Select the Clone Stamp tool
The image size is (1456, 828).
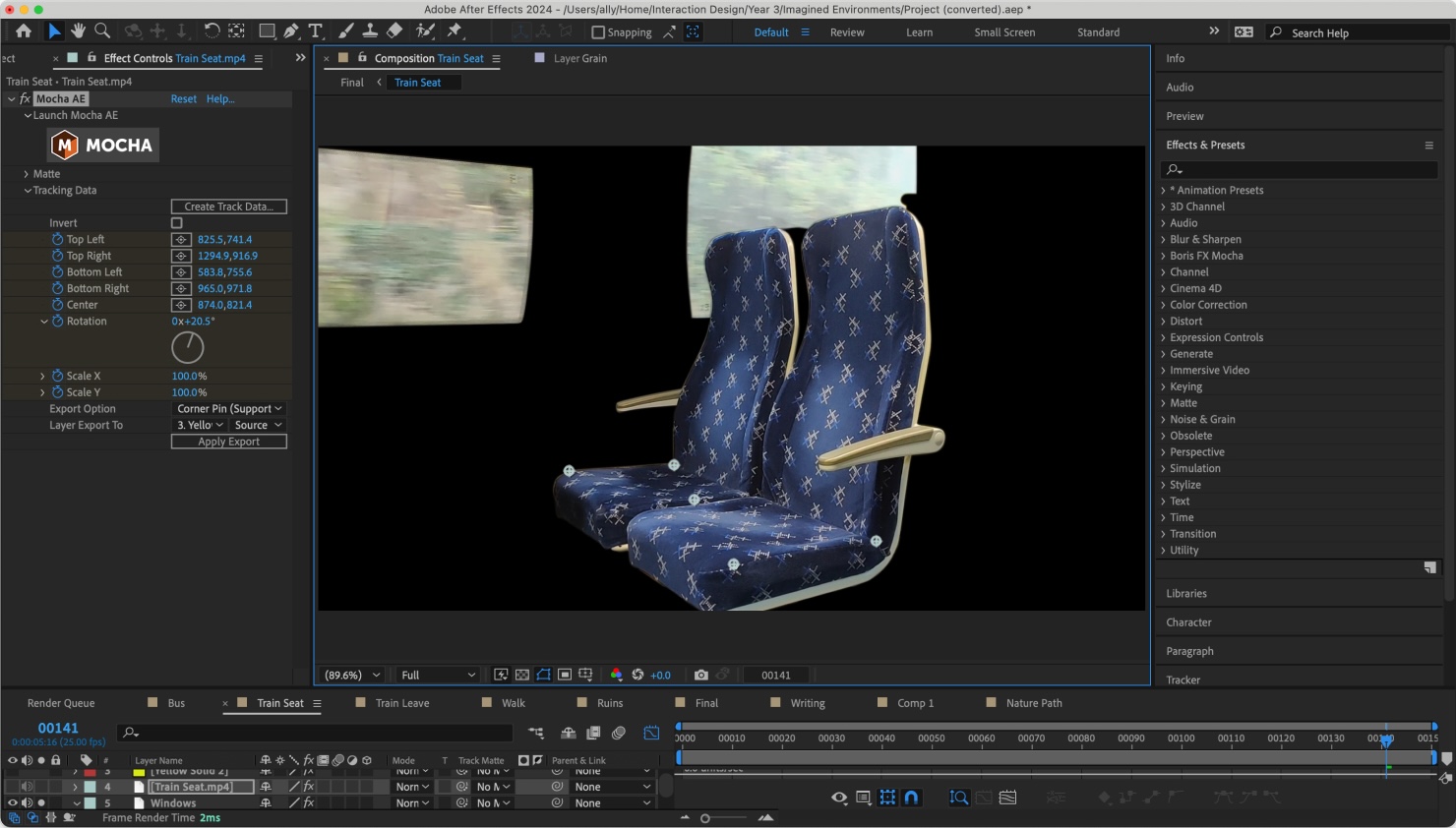tap(370, 31)
